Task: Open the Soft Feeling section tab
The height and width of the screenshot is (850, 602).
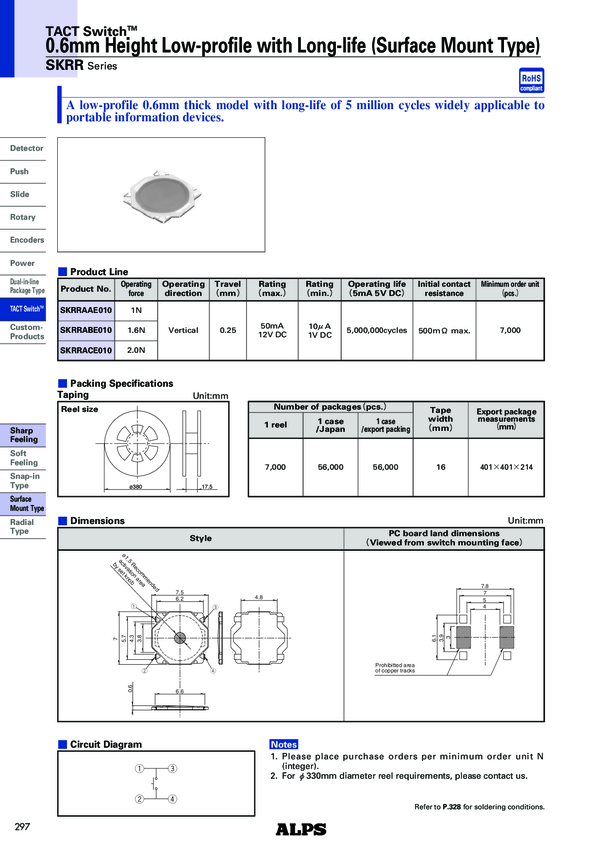Action: pos(23,458)
